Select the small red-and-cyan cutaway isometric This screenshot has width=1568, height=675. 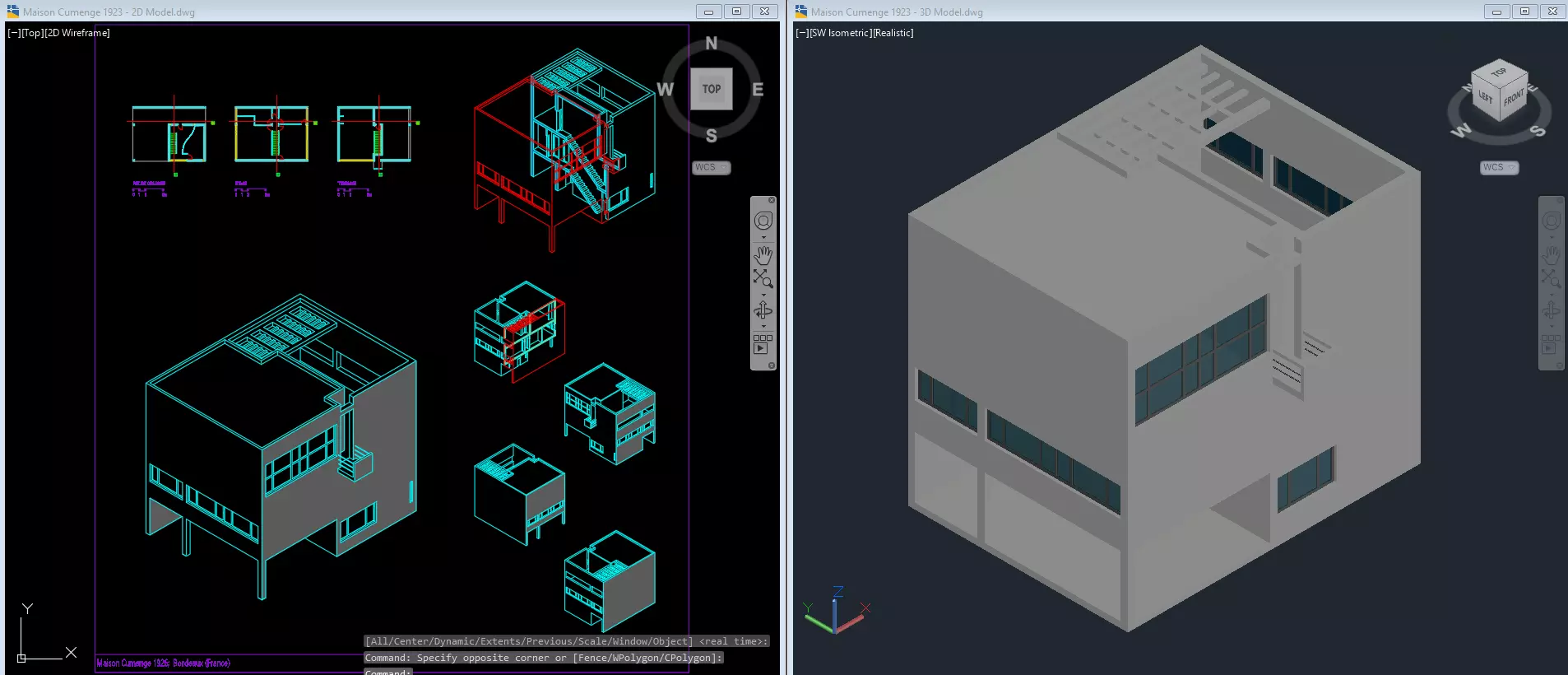[519, 332]
